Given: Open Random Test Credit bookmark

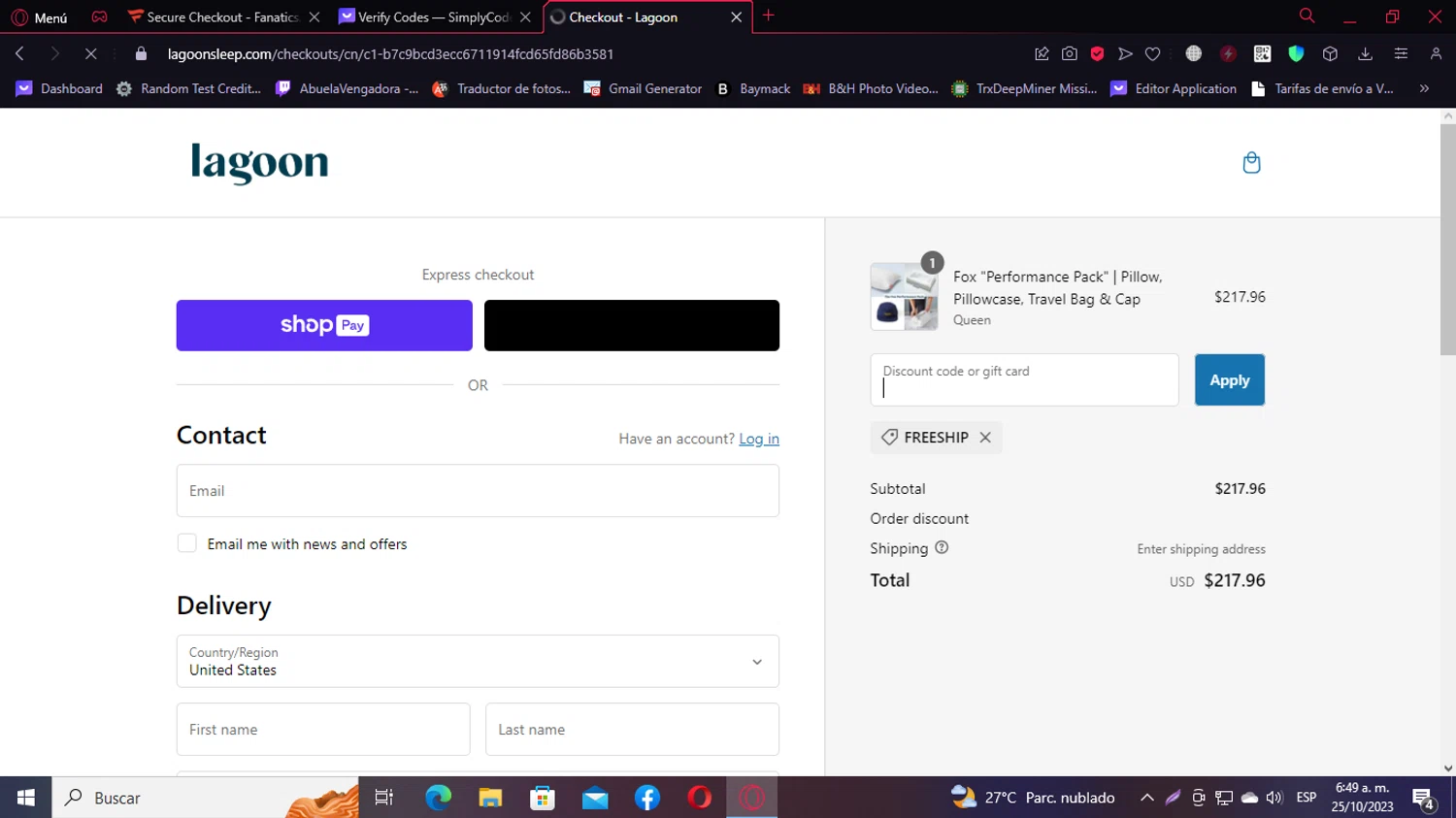Looking at the screenshot, I should click(189, 88).
